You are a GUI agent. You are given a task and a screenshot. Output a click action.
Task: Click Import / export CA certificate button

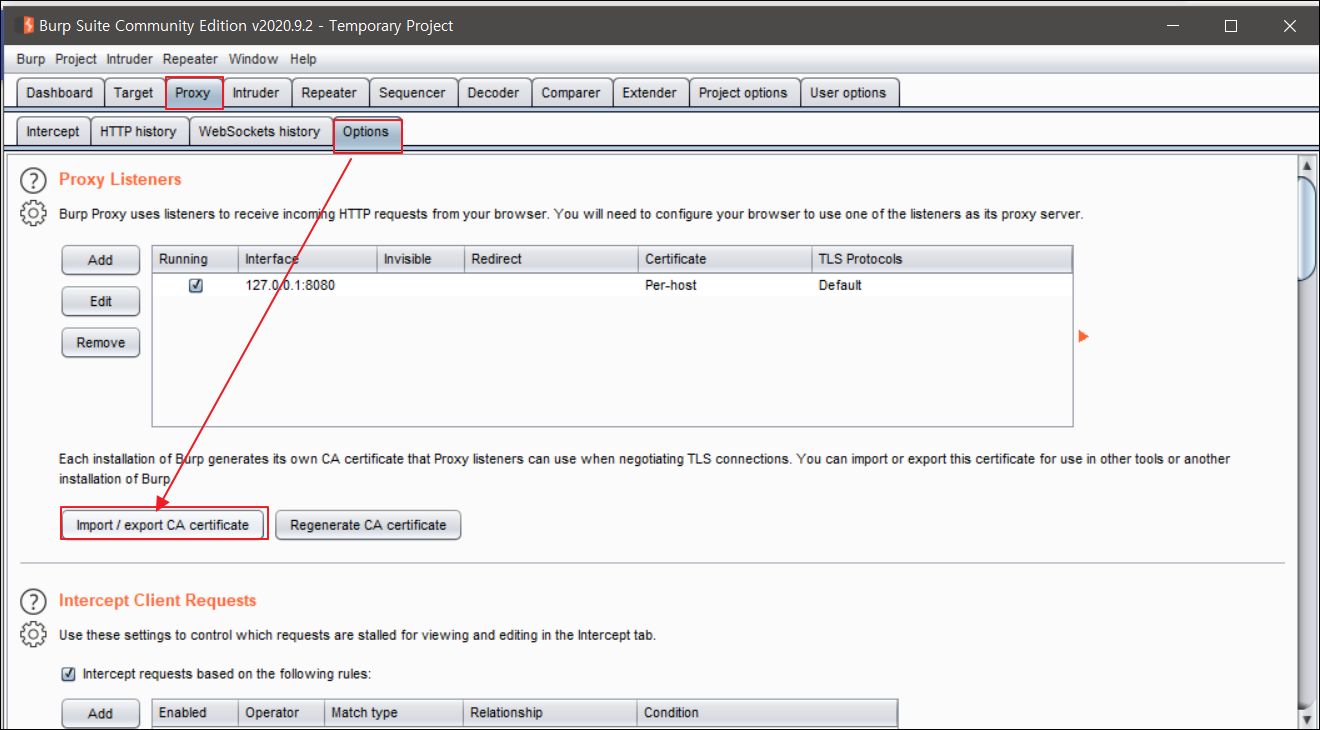163,525
